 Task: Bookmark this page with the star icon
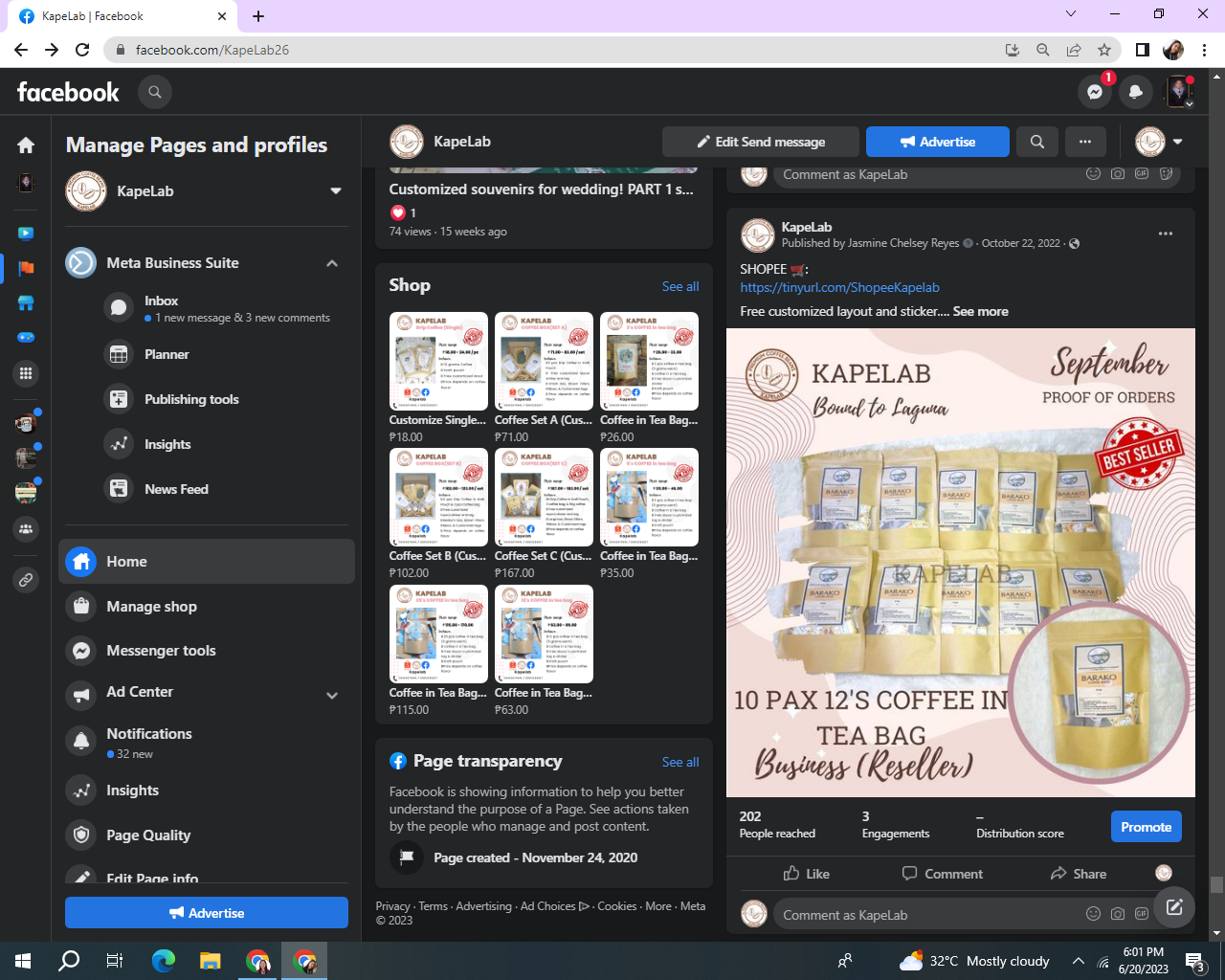[x=1104, y=50]
